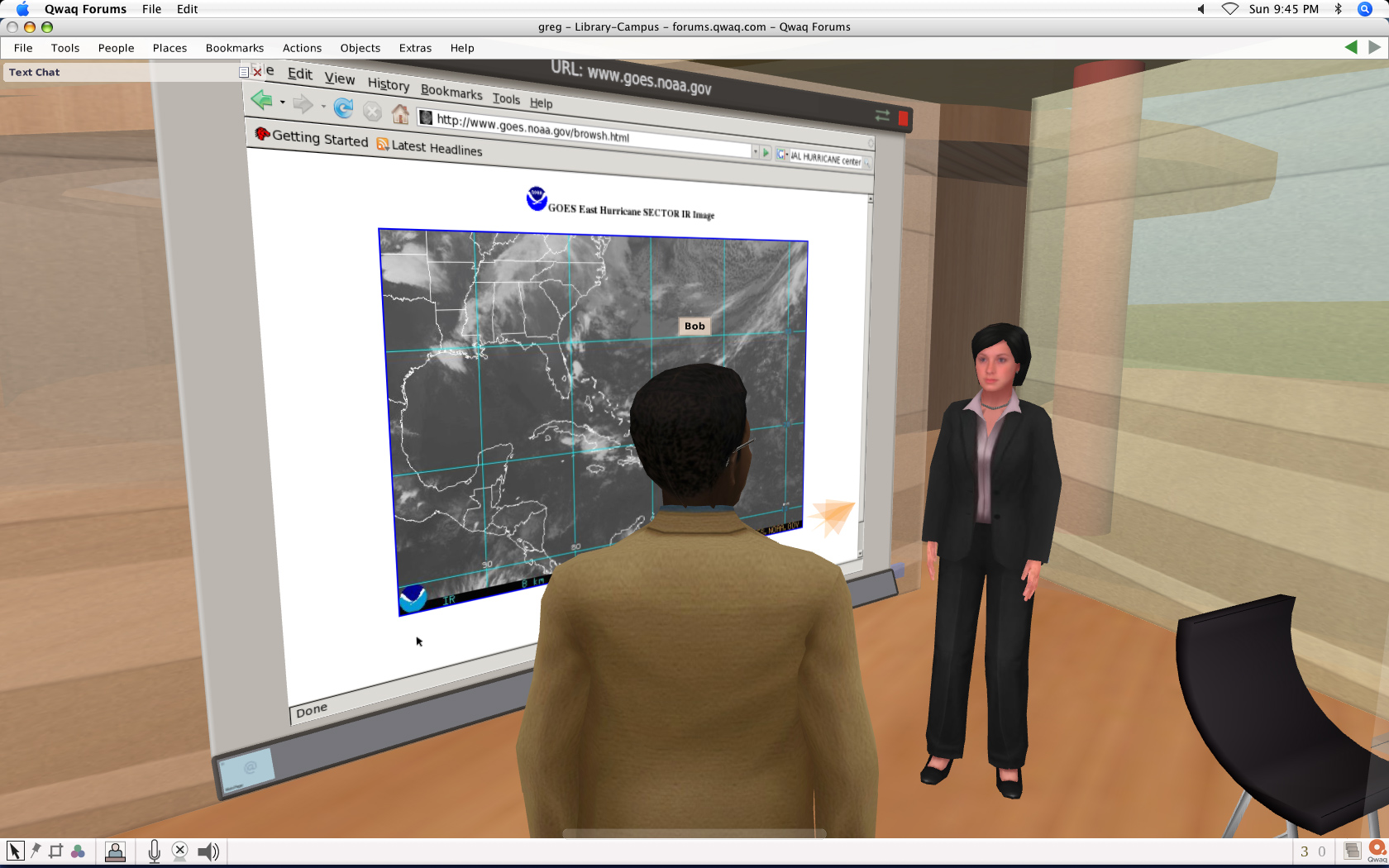Image resolution: width=1389 pixels, height=868 pixels.
Task: Open the embedded browser View menu
Action: [340, 79]
